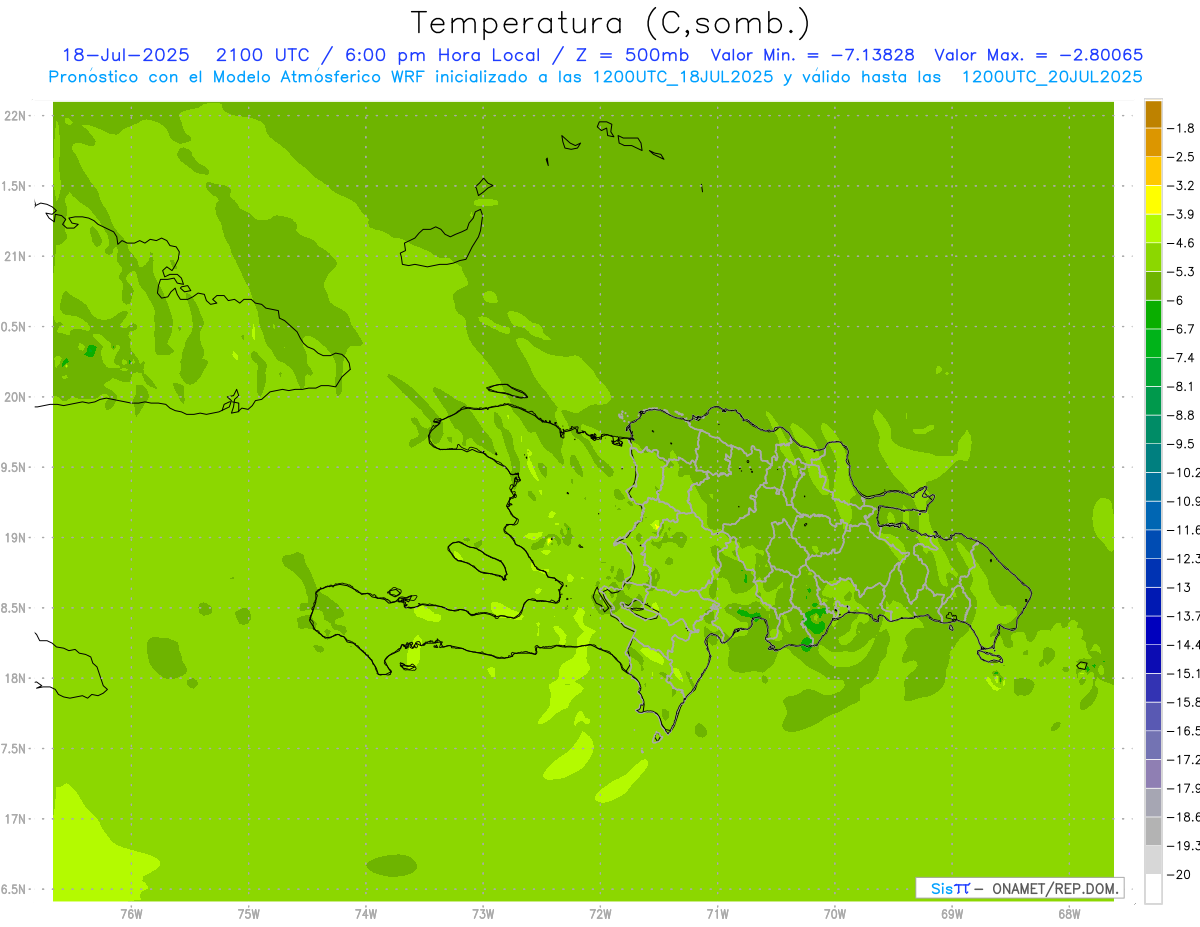This screenshot has width=1200, height=927.
Task: Click the dark orange swatch above -1.8
Action: tap(1153, 114)
